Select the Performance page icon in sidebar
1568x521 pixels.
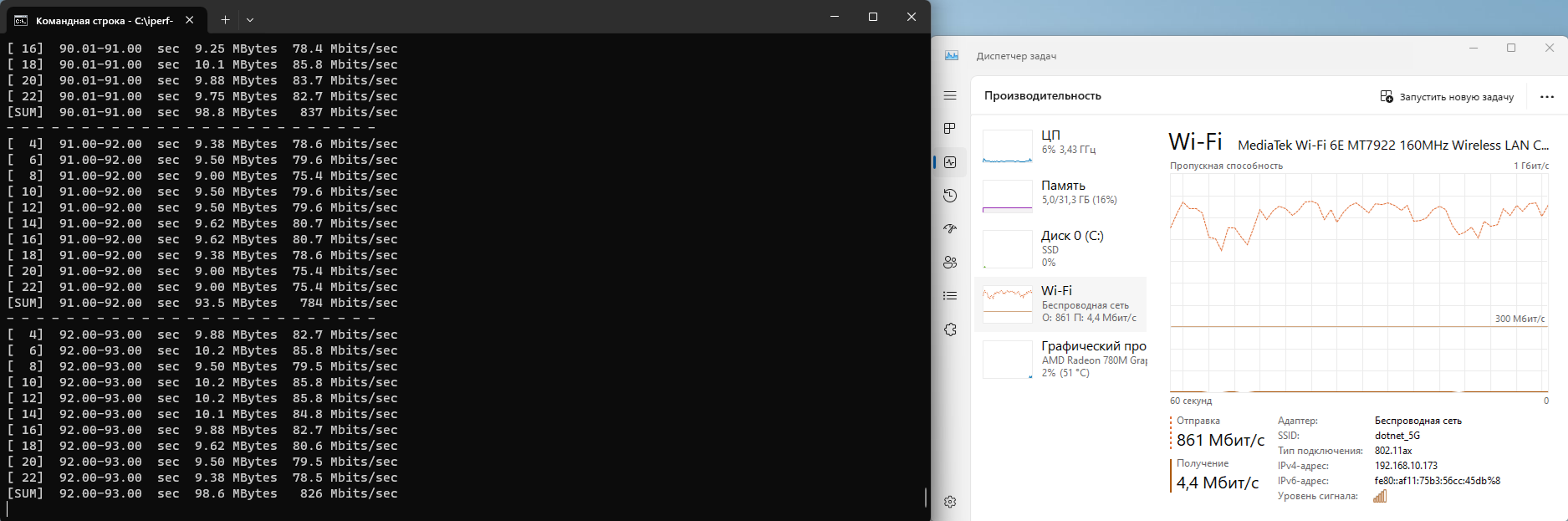[x=950, y=162]
